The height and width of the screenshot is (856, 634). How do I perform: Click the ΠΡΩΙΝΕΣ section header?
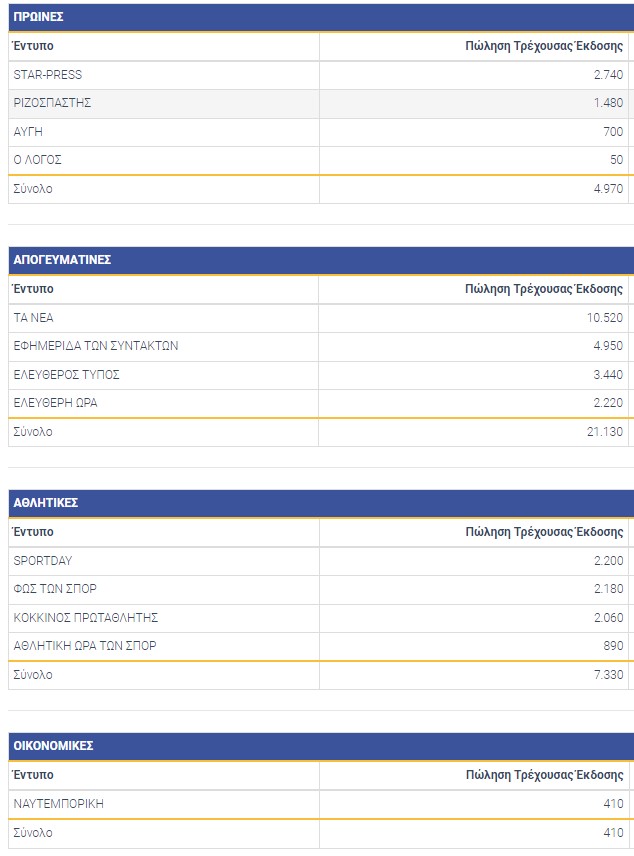coord(39,16)
